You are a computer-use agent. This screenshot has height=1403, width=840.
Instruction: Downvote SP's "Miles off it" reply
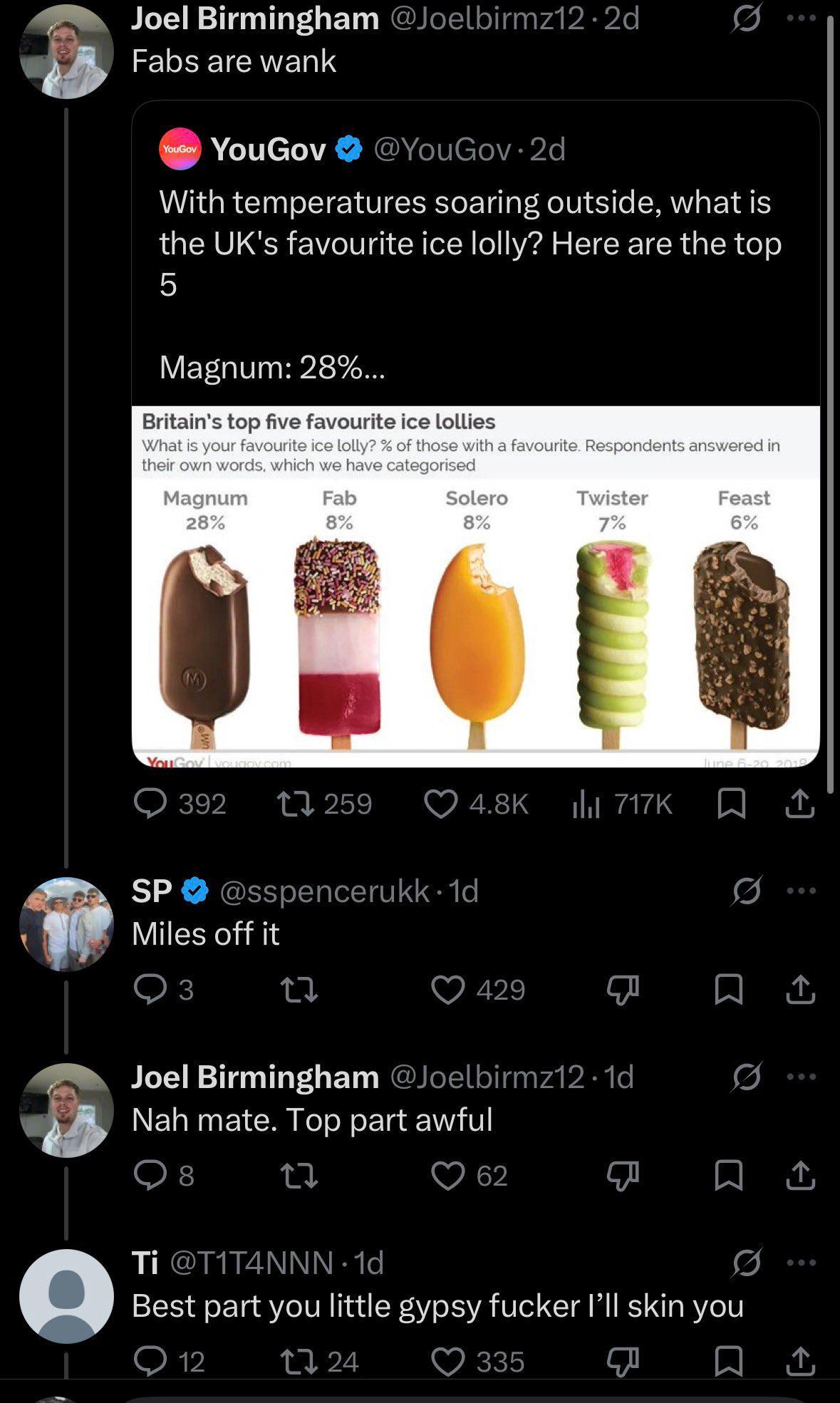point(622,990)
